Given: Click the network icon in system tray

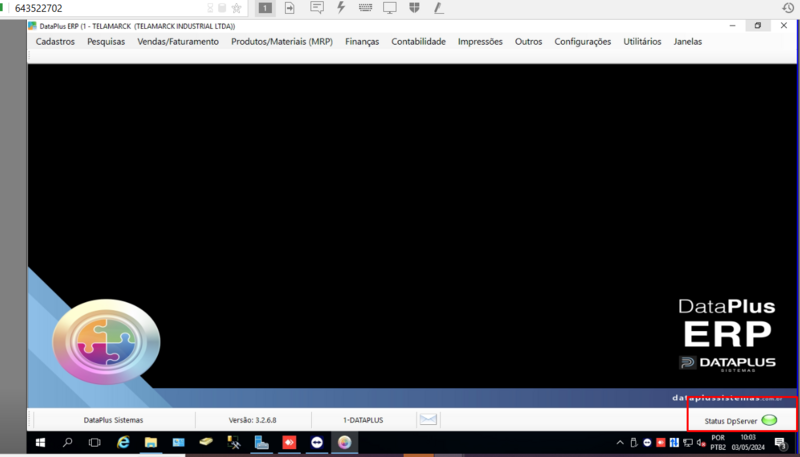Looking at the screenshot, I should 688,442.
